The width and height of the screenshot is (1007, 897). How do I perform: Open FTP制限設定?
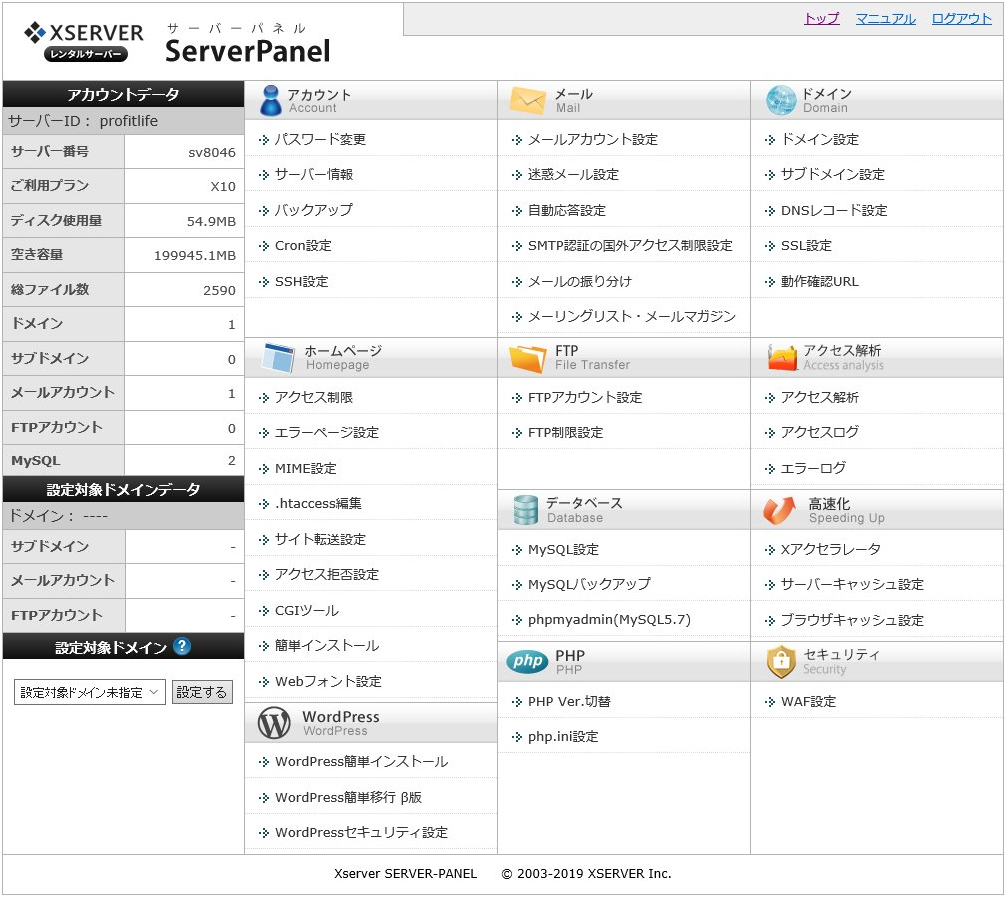pyautogui.click(x=565, y=433)
